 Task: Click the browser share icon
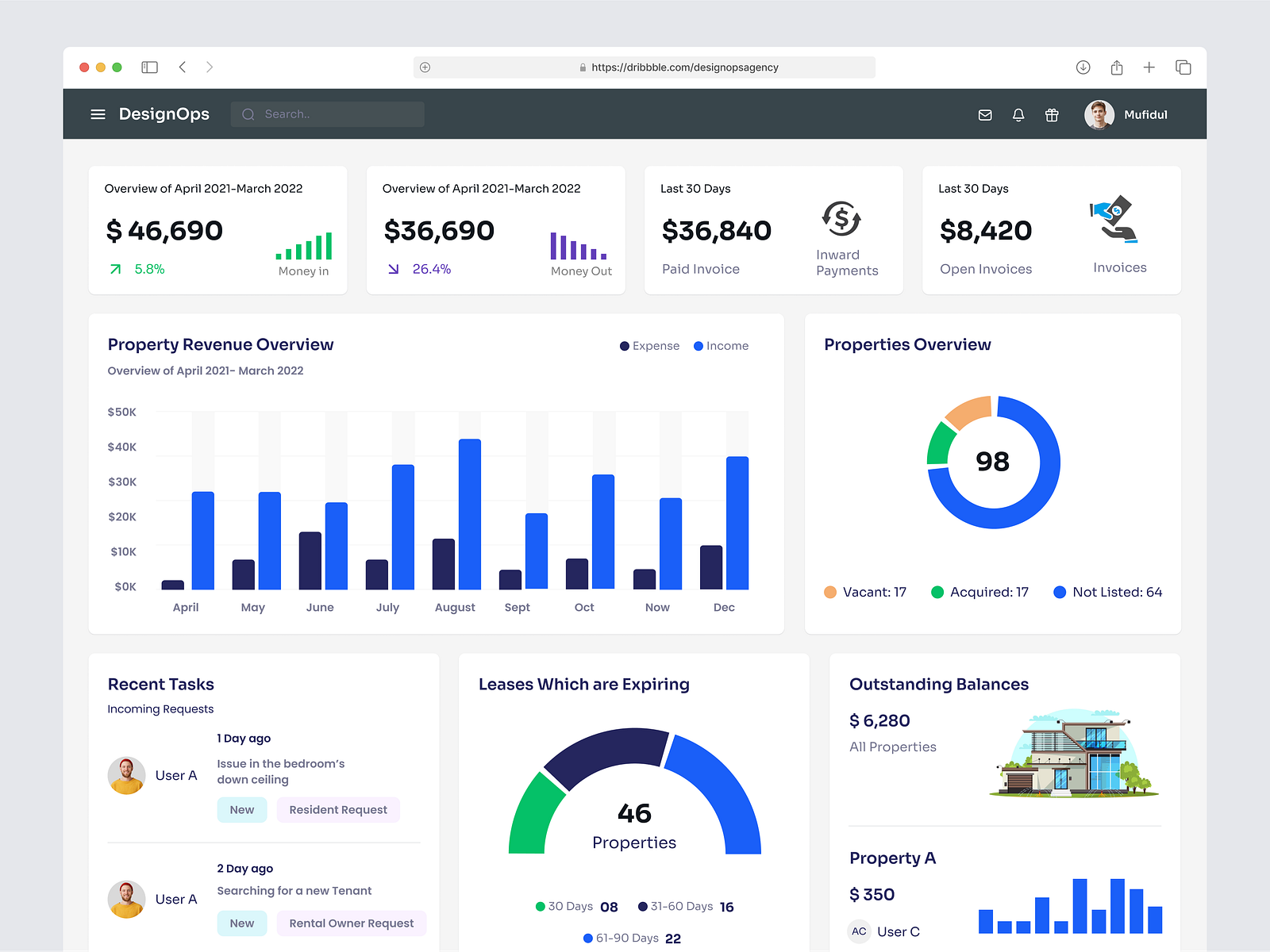pyautogui.click(x=1117, y=67)
